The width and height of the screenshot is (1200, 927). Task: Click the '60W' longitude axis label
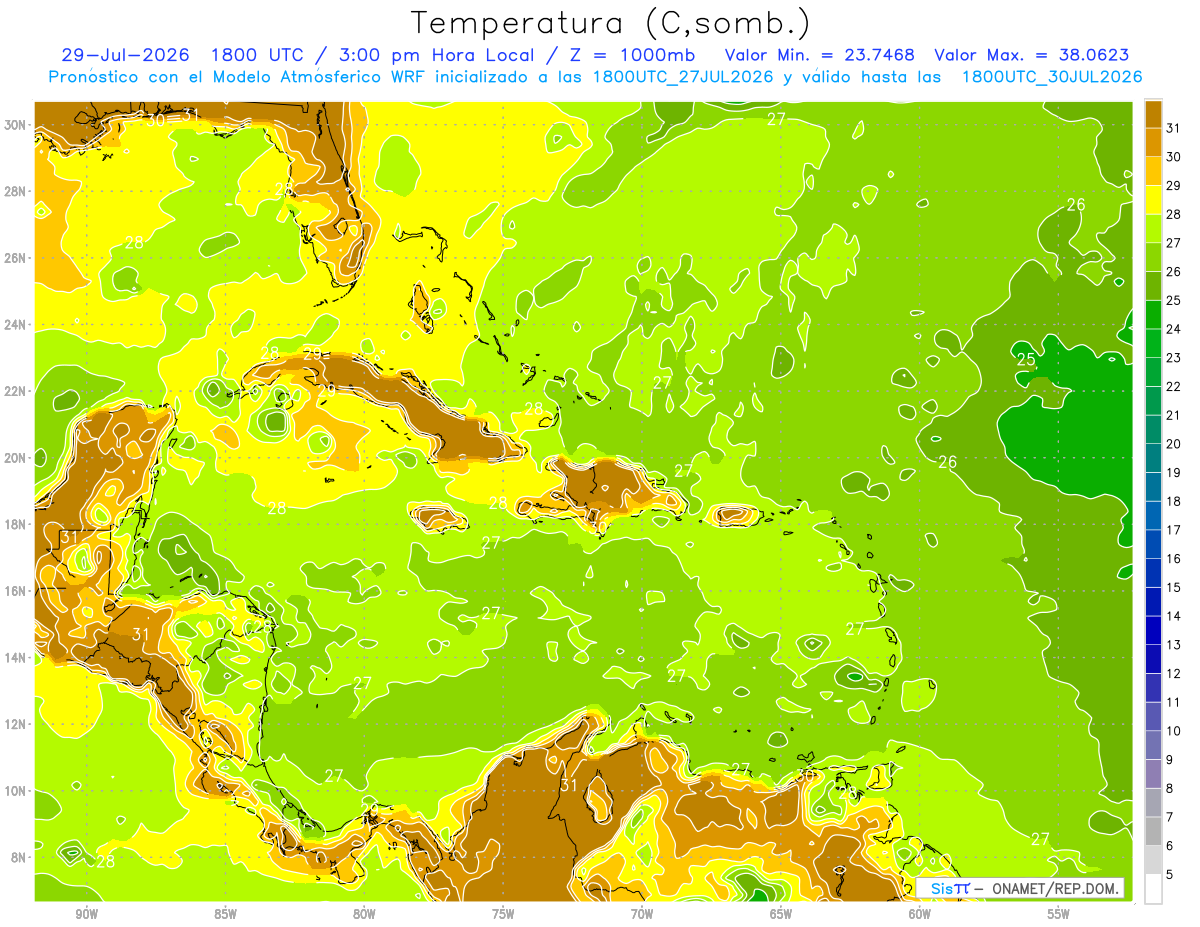920,914
